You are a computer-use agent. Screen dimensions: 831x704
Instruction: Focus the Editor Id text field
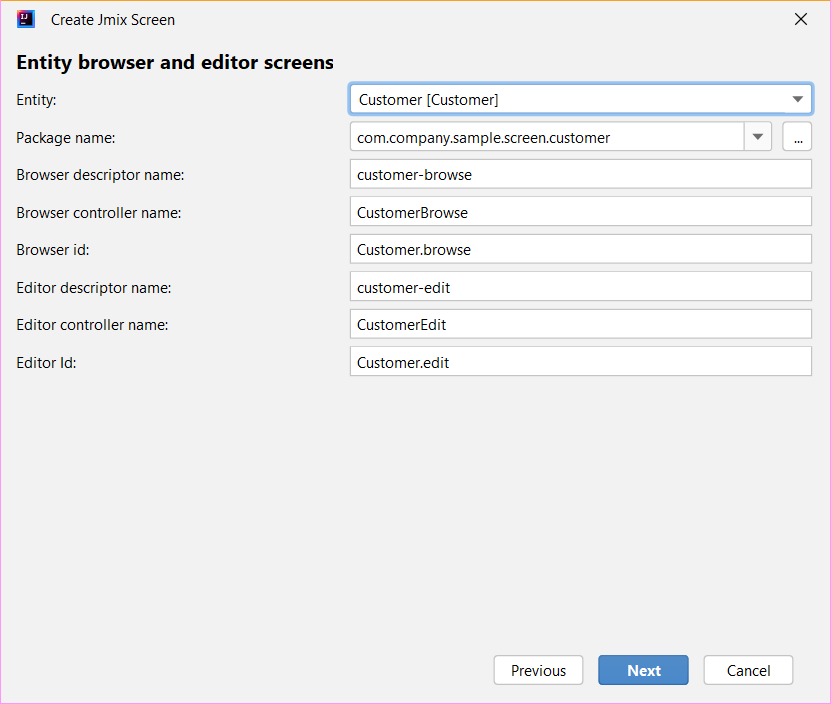pos(580,362)
